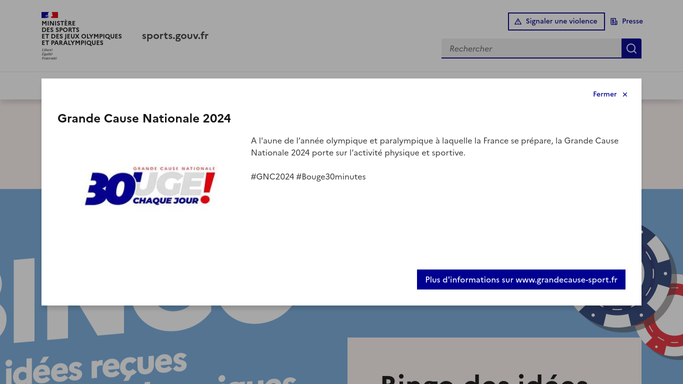Click the magnifier search button
The height and width of the screenshot is (384, 683).
point(631,48)
